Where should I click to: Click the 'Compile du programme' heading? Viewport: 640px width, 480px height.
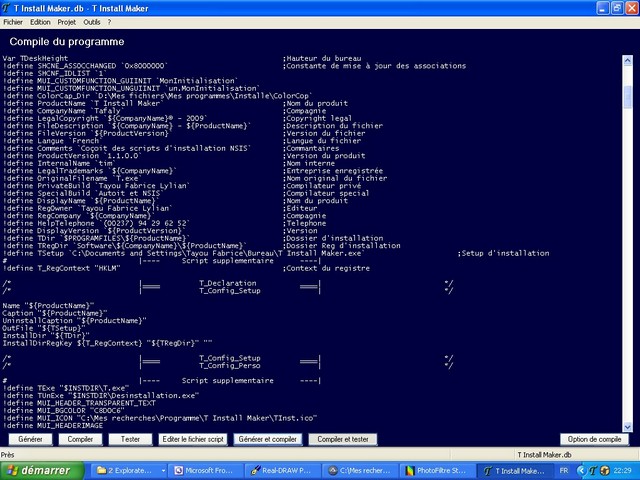67,42
